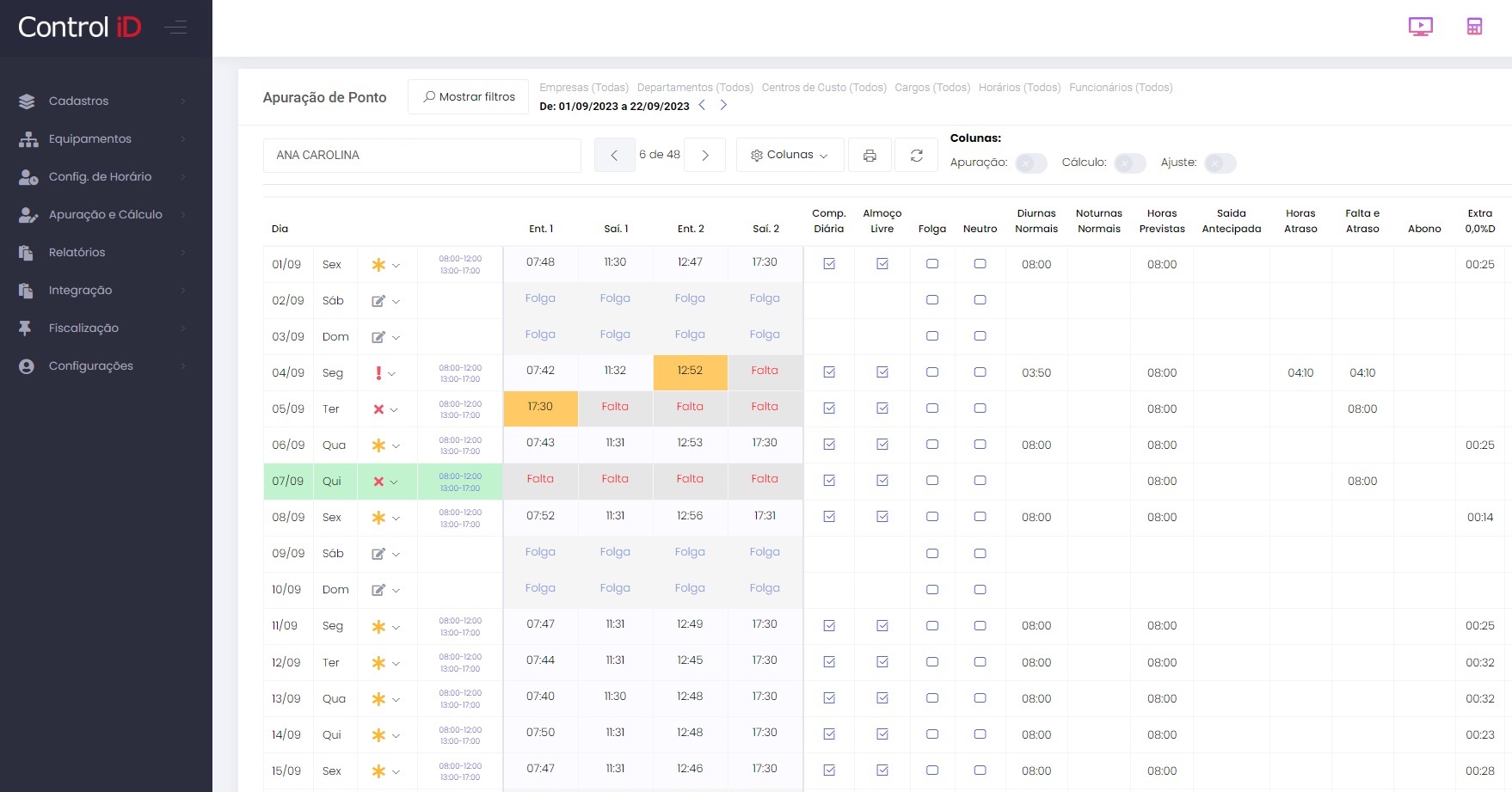Click the refresh icon button
The height and width of the screenshot is (792, 1512).
click(x=916, y=156)
